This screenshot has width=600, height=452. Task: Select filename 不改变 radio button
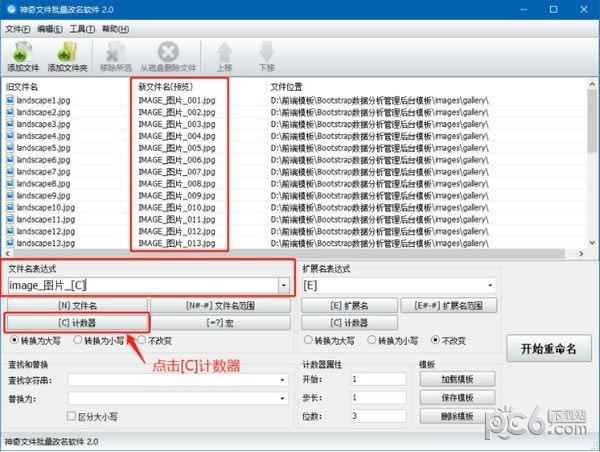[142, 340]
